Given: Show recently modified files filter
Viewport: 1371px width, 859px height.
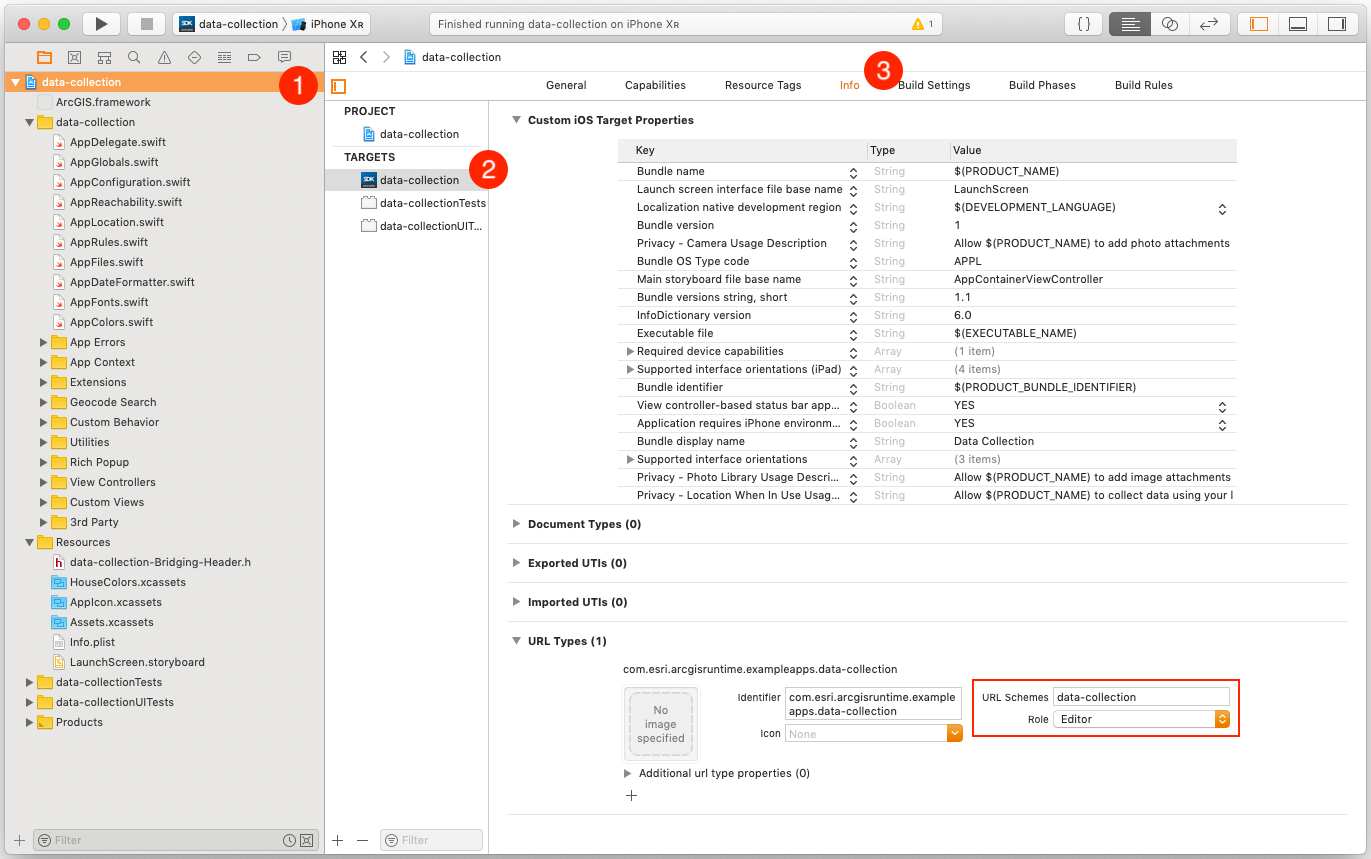Looking at the screenshot, I should tap(289, 840).
